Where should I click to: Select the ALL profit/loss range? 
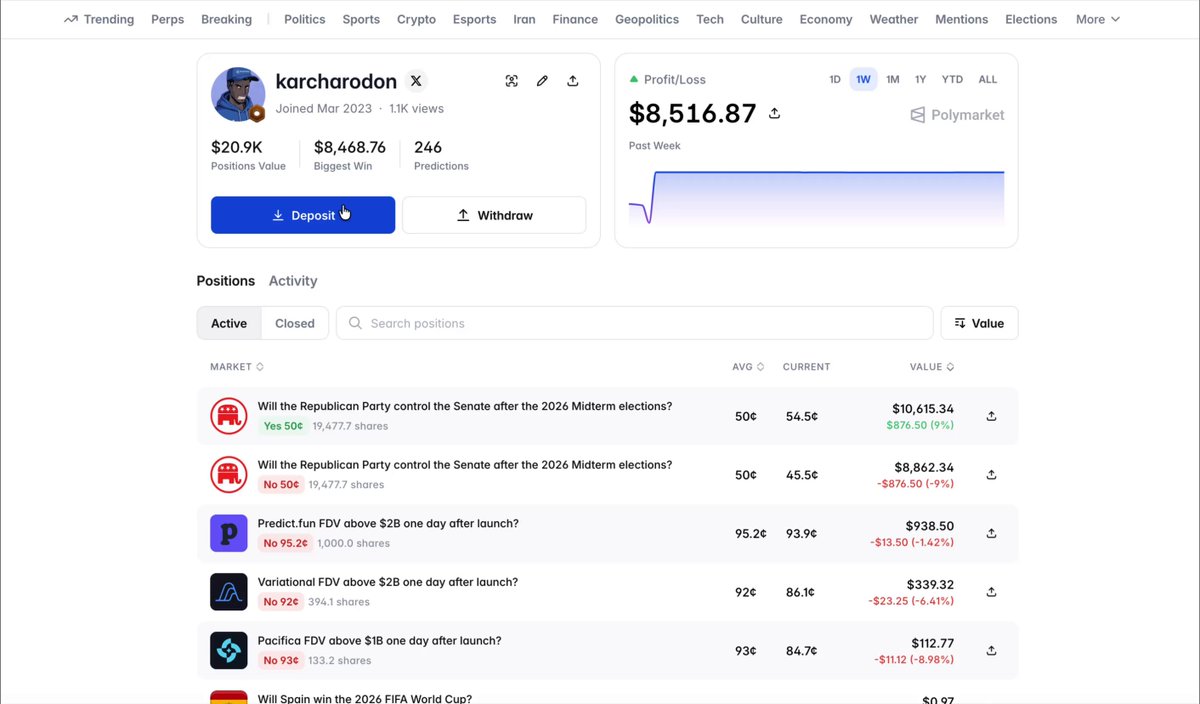tap(988, 79)
